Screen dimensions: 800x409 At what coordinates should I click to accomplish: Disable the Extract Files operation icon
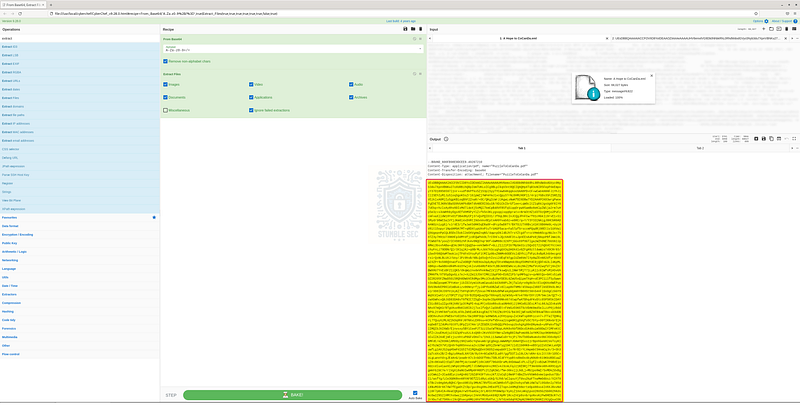[415, 74]
